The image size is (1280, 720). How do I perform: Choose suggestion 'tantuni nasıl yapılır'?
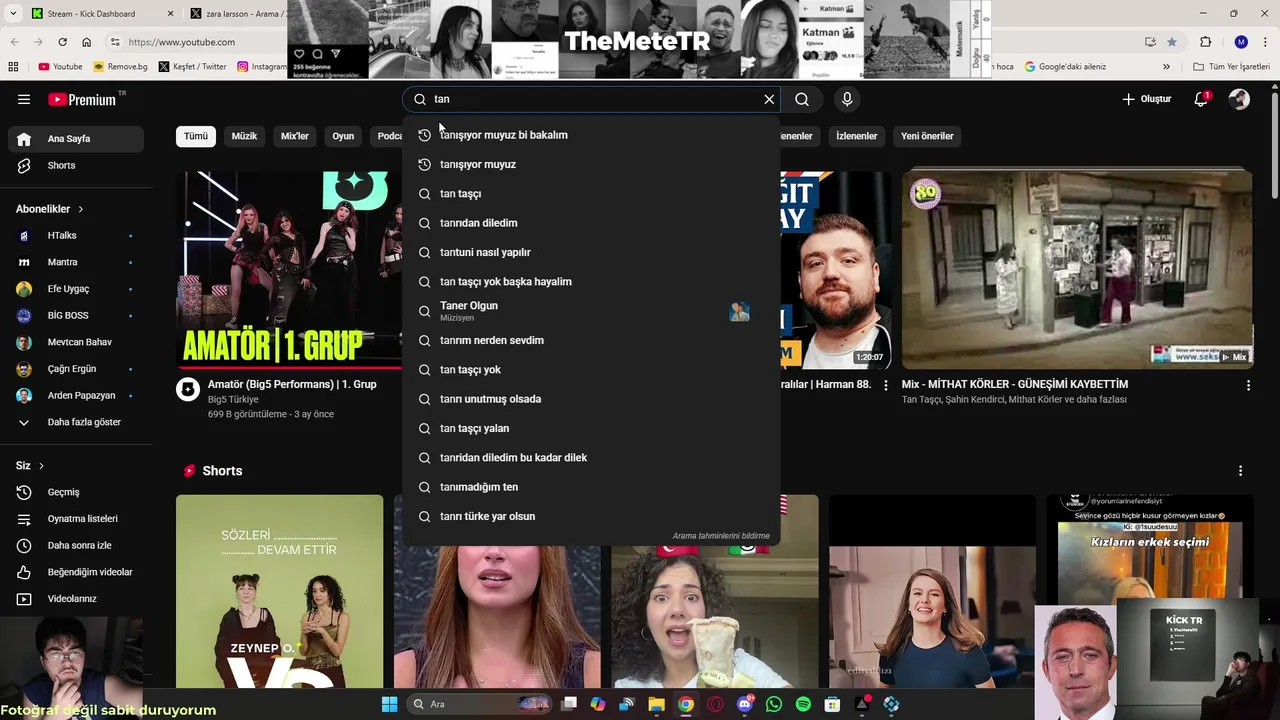[x=591, y=252]
